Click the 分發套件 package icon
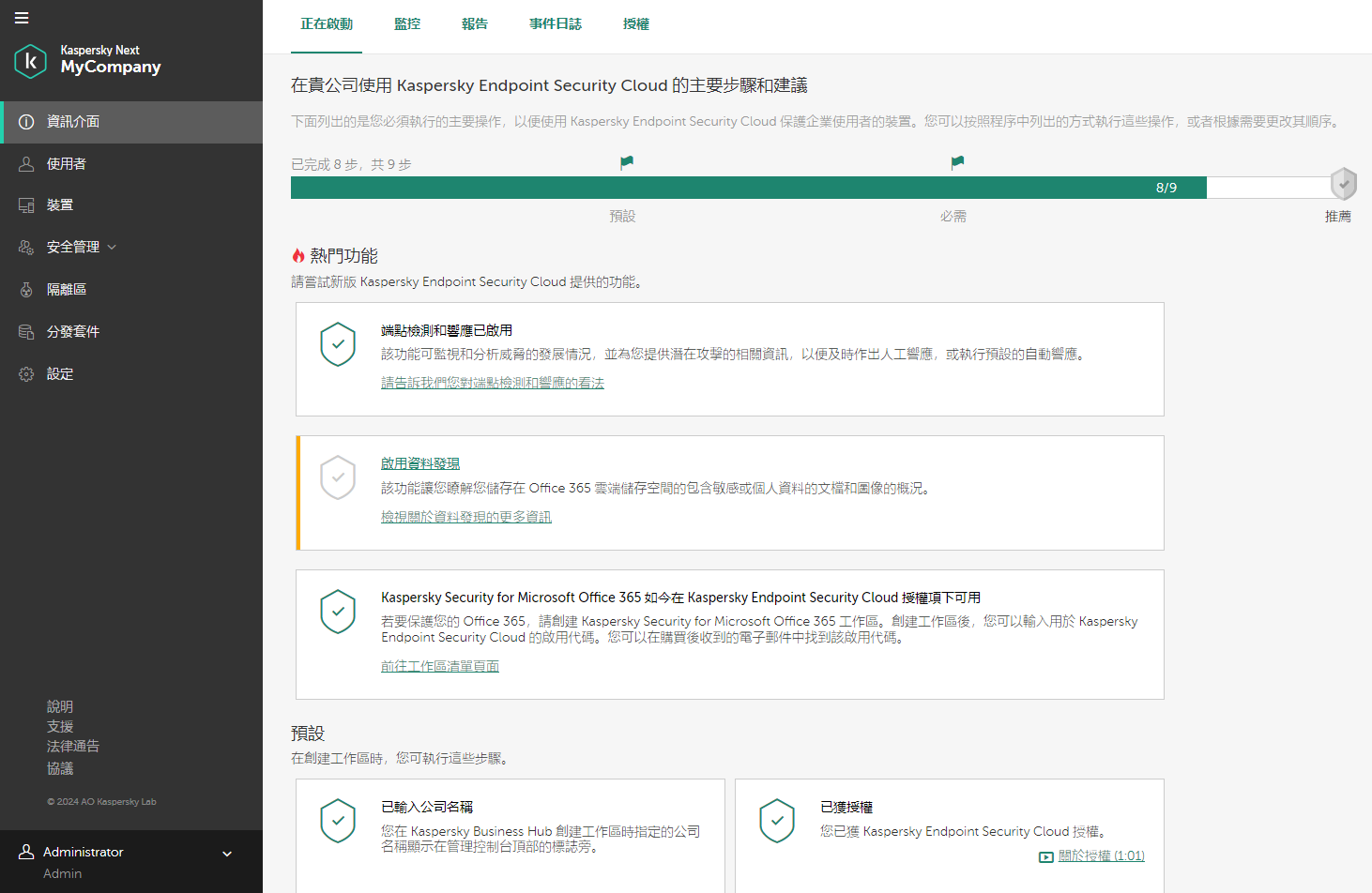The height and width of the screenshot is (893, 1372). coord(26,332)
